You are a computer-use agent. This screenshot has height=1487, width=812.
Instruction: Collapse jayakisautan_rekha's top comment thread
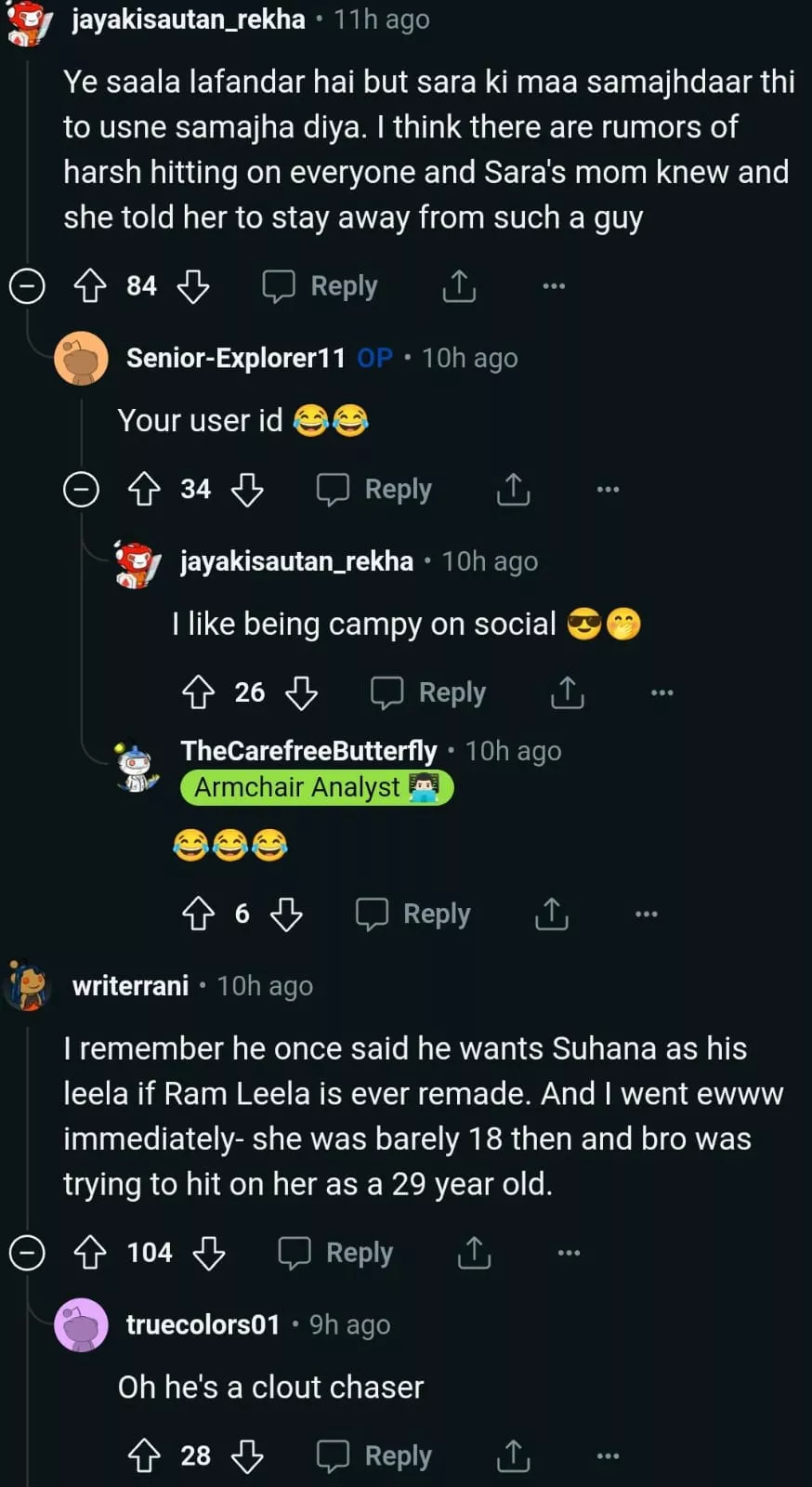27,286
